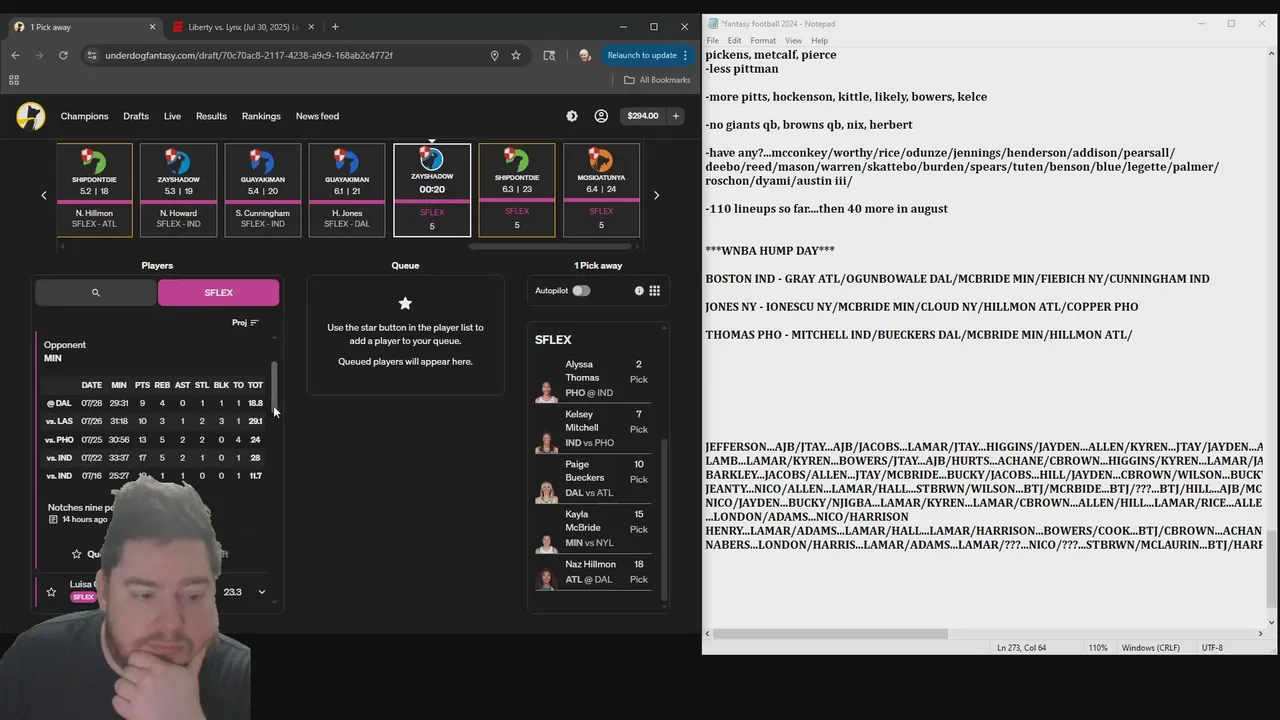Open the grid view icon in draft panel
This screenshot has width=1280, height=720.
pos(655,291)
